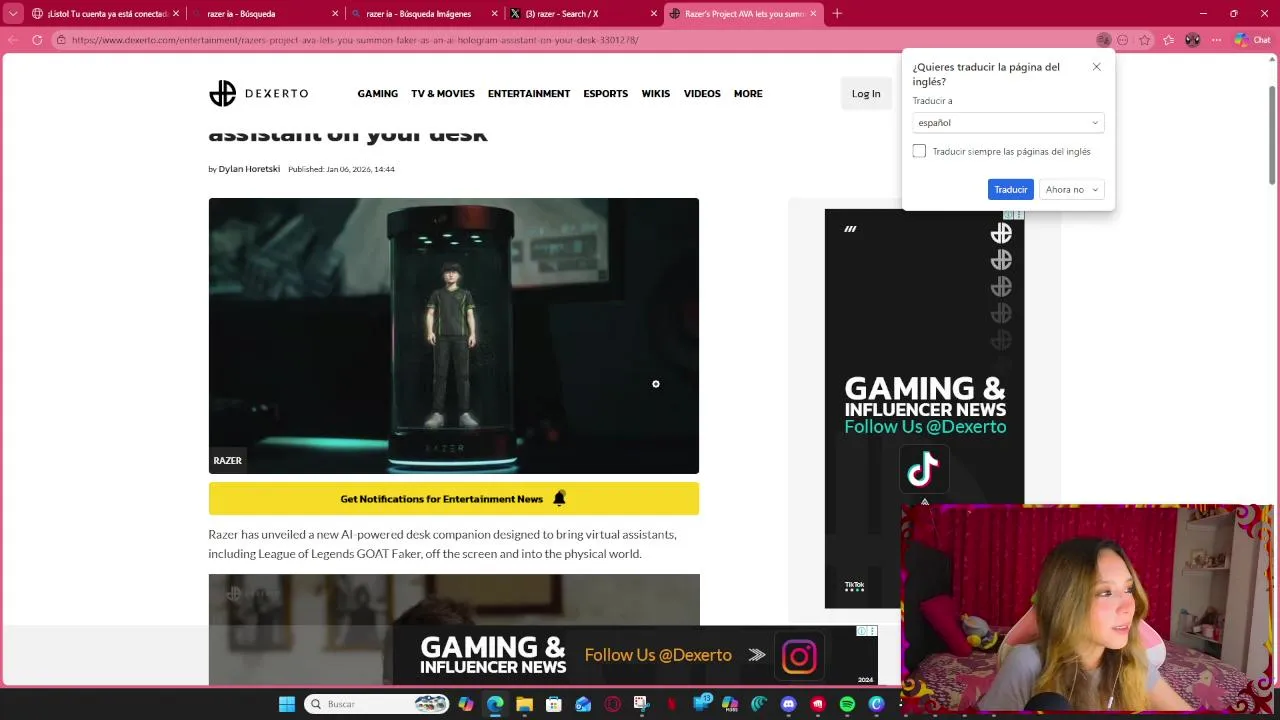Close the Razer's Project AVA tab
1280x720 pixels.
click(813, 14)
